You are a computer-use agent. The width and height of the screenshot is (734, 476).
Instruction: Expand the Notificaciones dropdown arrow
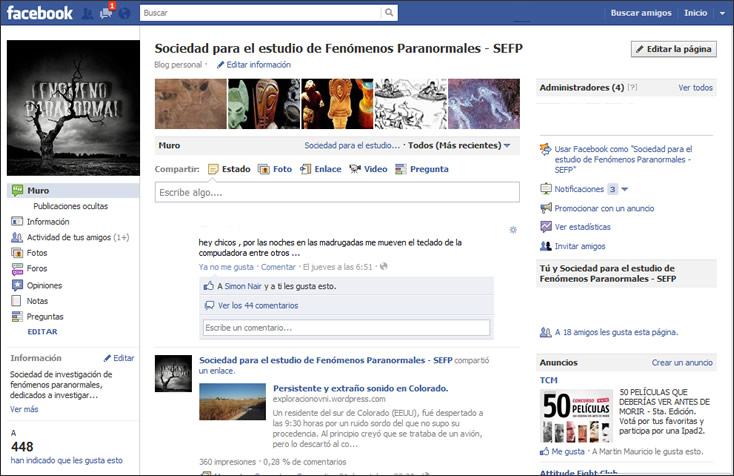tap(624, 189)
